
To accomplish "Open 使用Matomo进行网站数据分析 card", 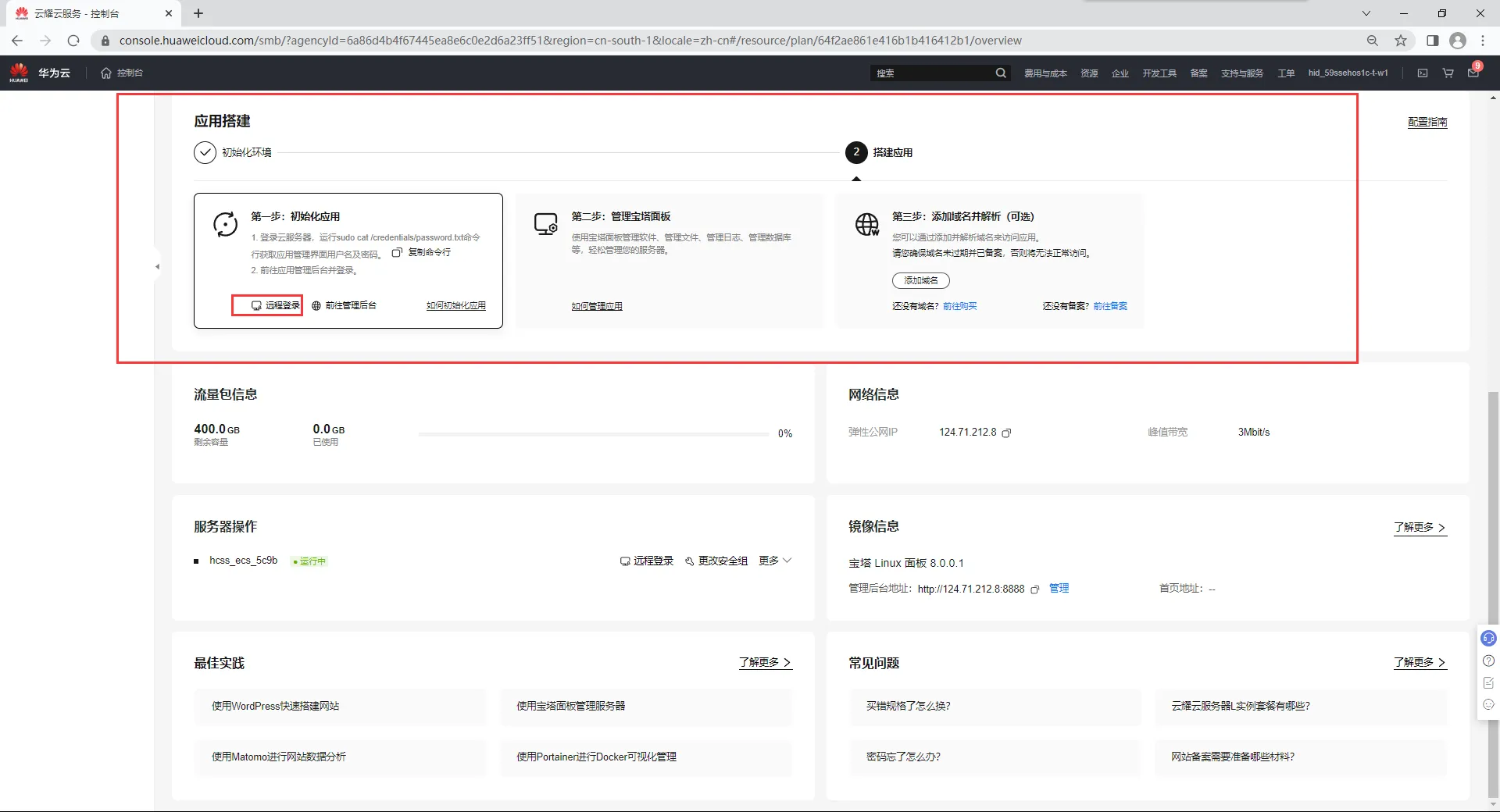I will tap(340, 757).
